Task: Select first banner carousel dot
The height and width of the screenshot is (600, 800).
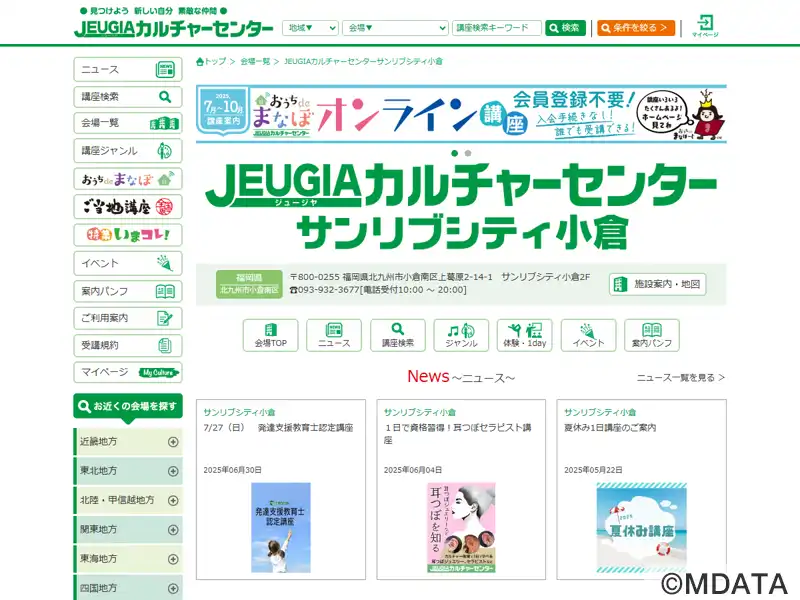Action: coord(455,153)
